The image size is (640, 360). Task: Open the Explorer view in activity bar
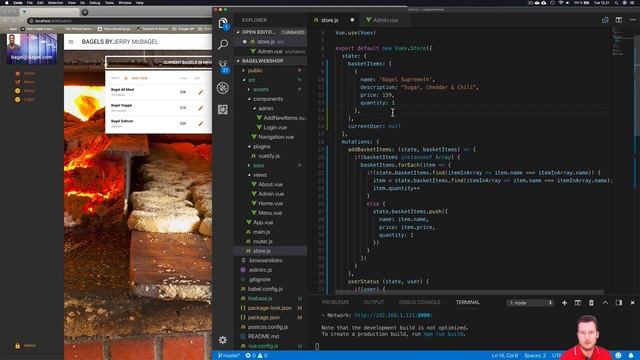[223, 24]
